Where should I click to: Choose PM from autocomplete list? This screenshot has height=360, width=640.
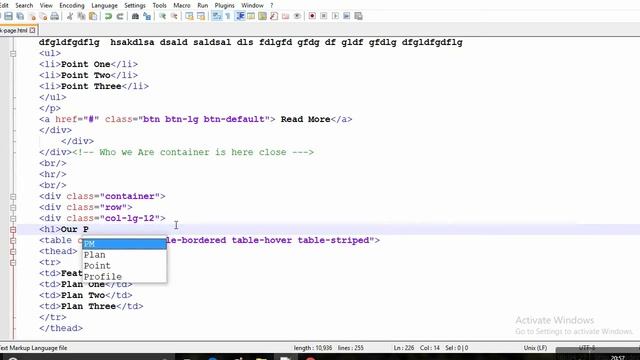click(x=124, y=244)
